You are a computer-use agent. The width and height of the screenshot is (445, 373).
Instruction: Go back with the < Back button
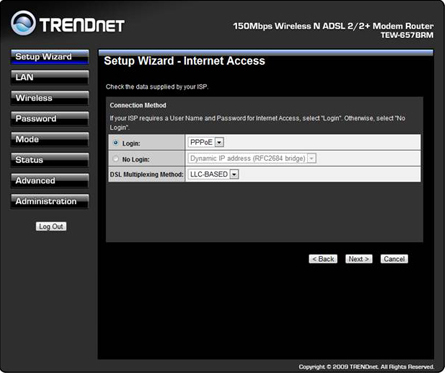(323, 259)
